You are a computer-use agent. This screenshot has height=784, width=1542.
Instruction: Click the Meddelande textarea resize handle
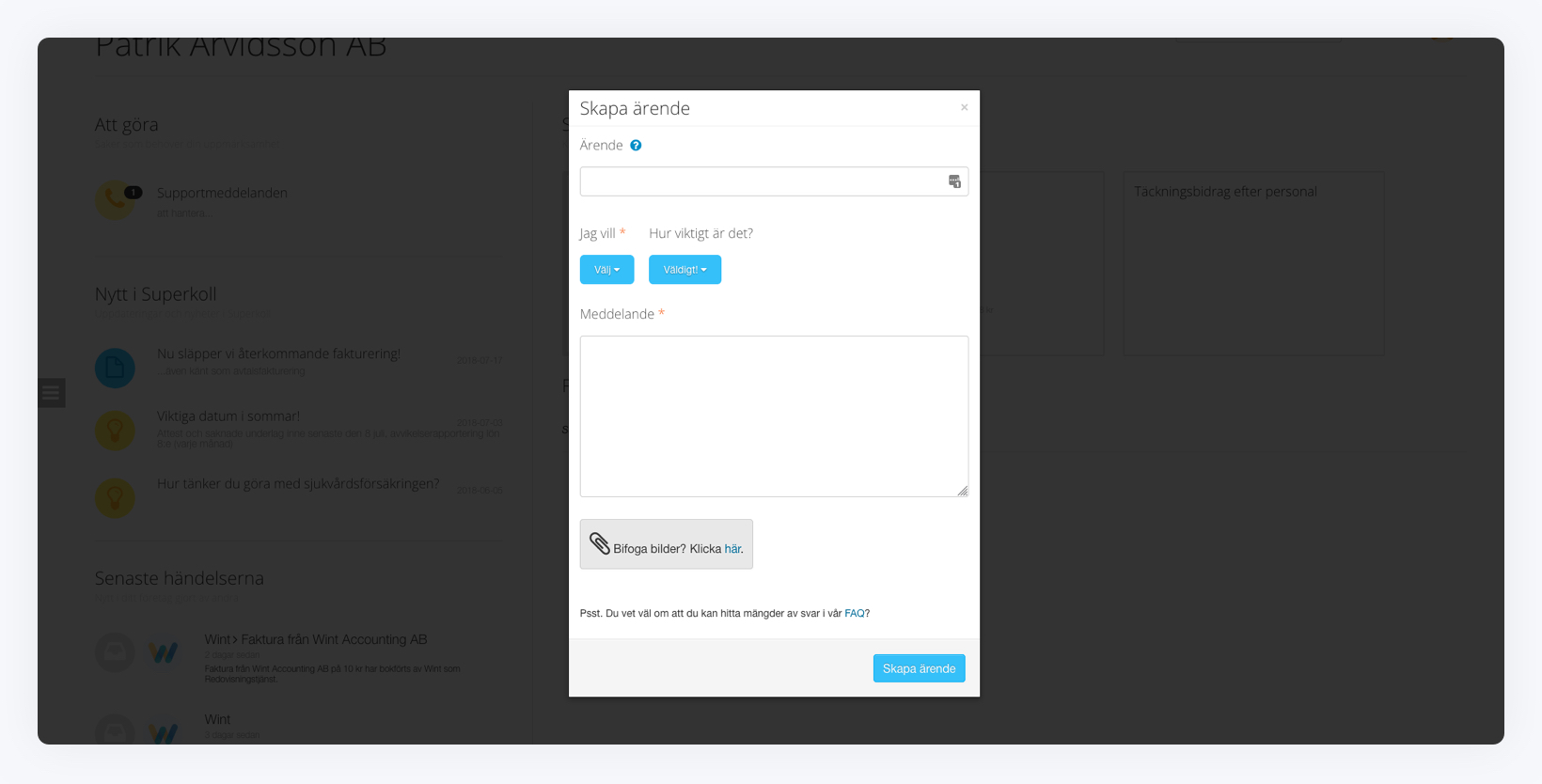coord(962,491)
